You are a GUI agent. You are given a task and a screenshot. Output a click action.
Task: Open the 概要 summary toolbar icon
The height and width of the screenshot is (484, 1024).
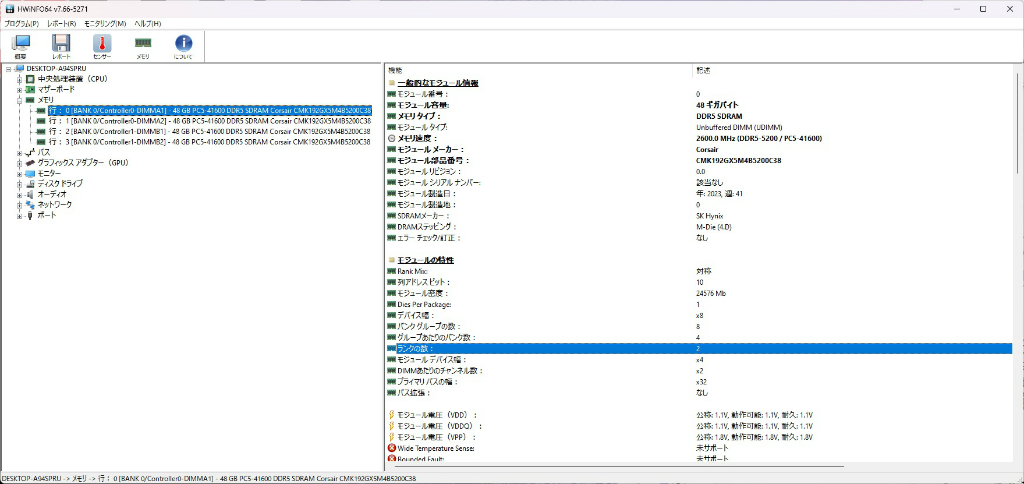pyautogui.click(x=21, y=47)
